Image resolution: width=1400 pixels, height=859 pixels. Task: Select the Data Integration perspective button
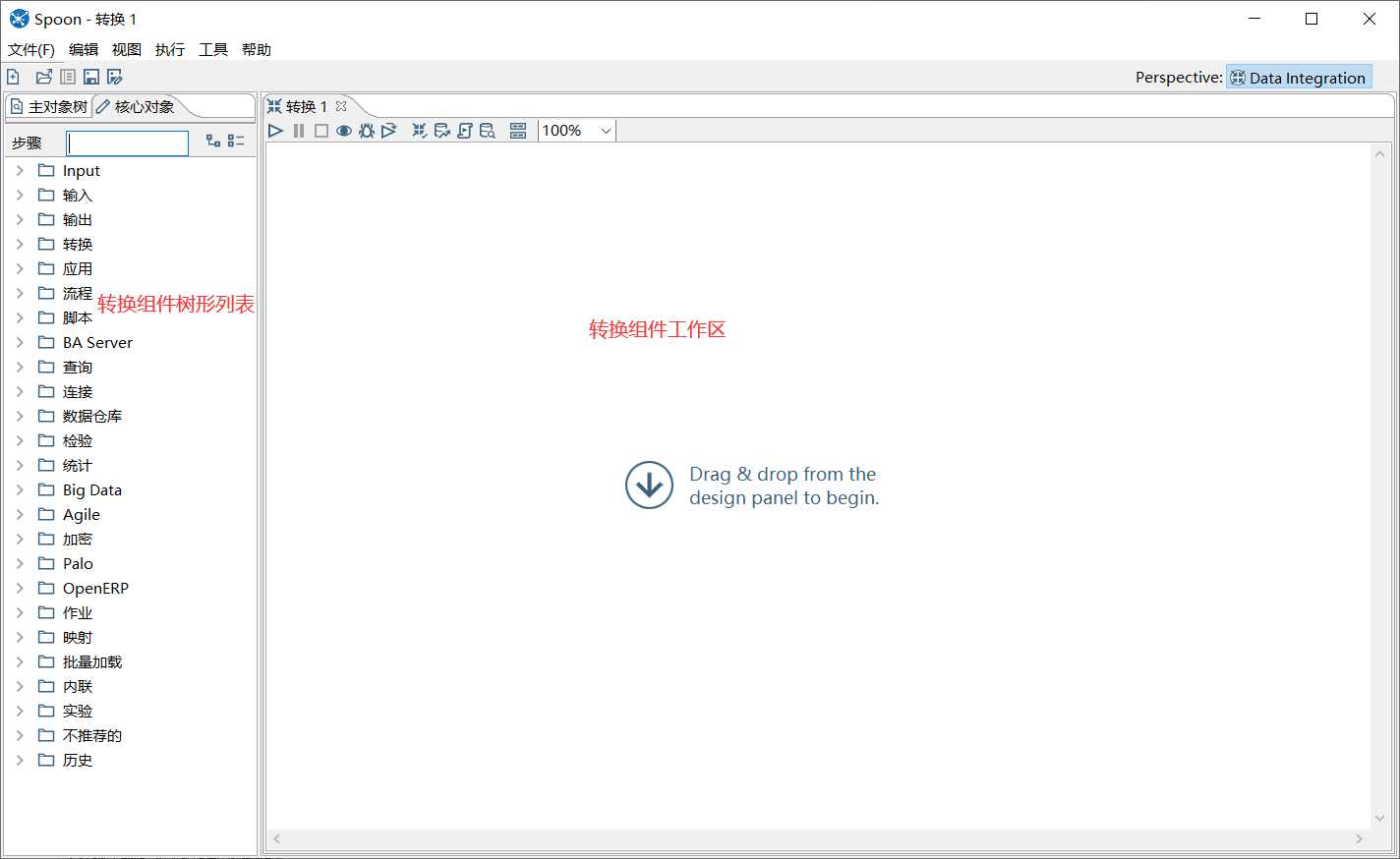click(x=1299, y=78)
